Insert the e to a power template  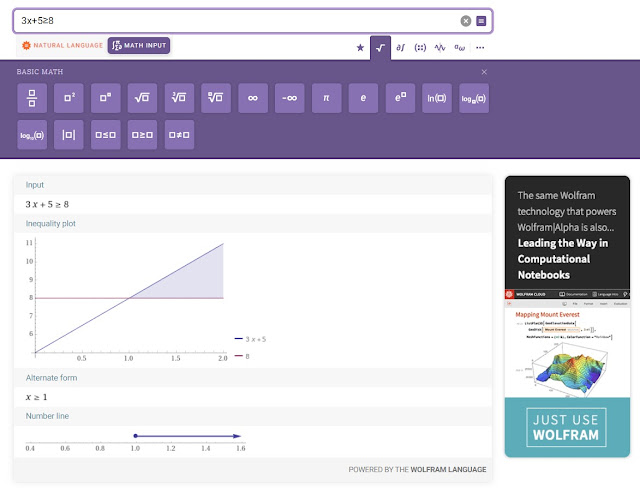400,98
